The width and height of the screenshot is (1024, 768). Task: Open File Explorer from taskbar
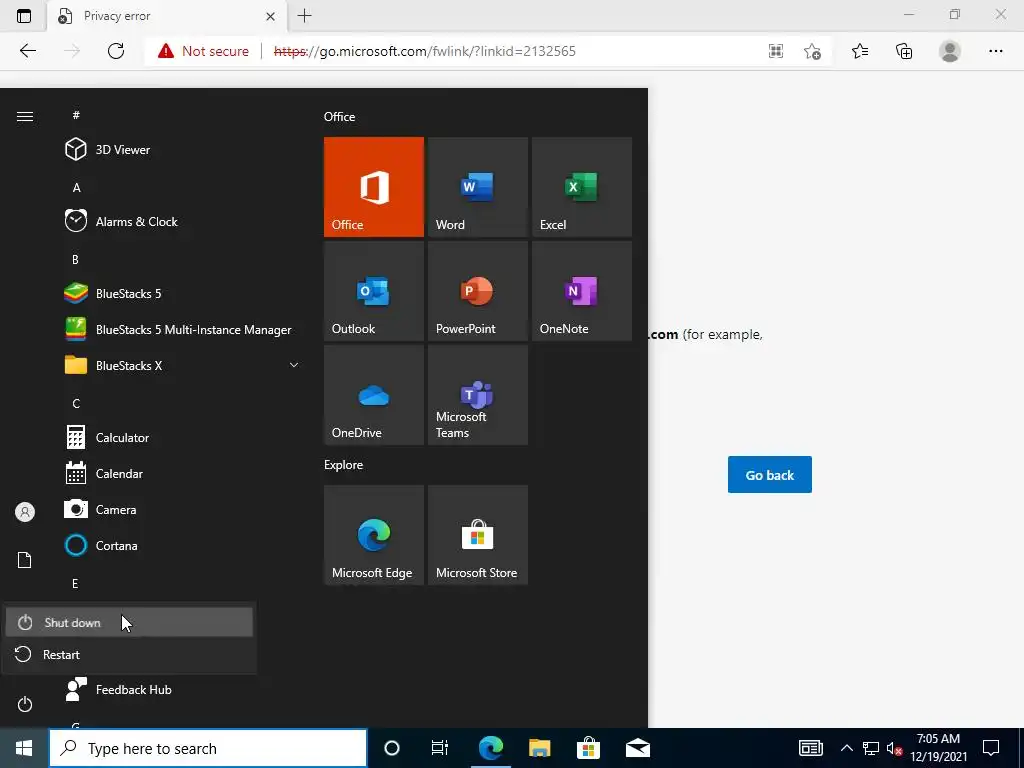point(539,748)
